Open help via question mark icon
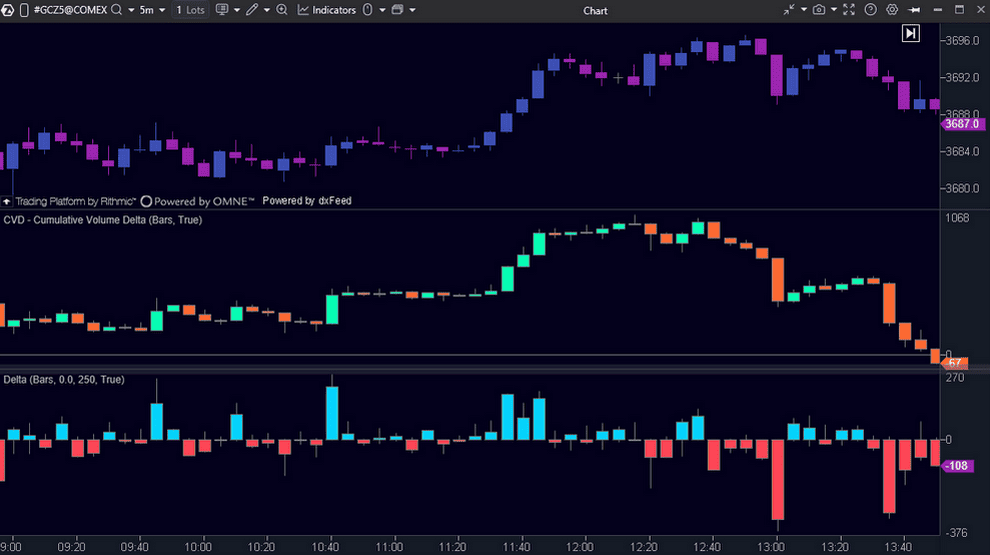This screenshot has width=990, height=555. (871, 9)
